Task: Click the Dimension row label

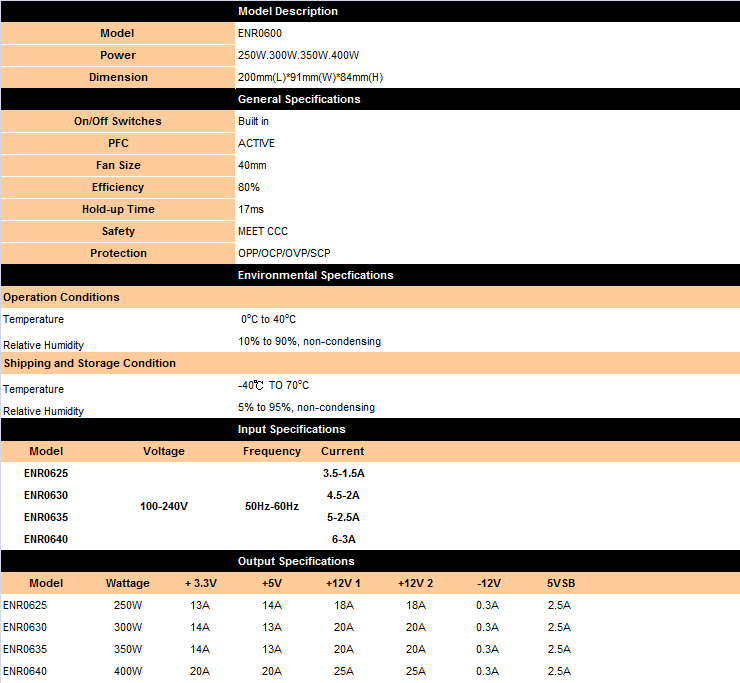Action: pyautogui.click(x=118, y=77)
